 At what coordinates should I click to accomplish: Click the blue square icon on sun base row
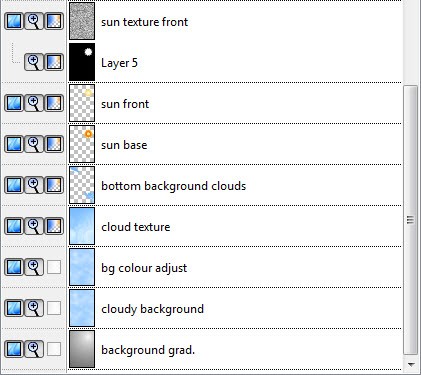click(x=14, y=144)
